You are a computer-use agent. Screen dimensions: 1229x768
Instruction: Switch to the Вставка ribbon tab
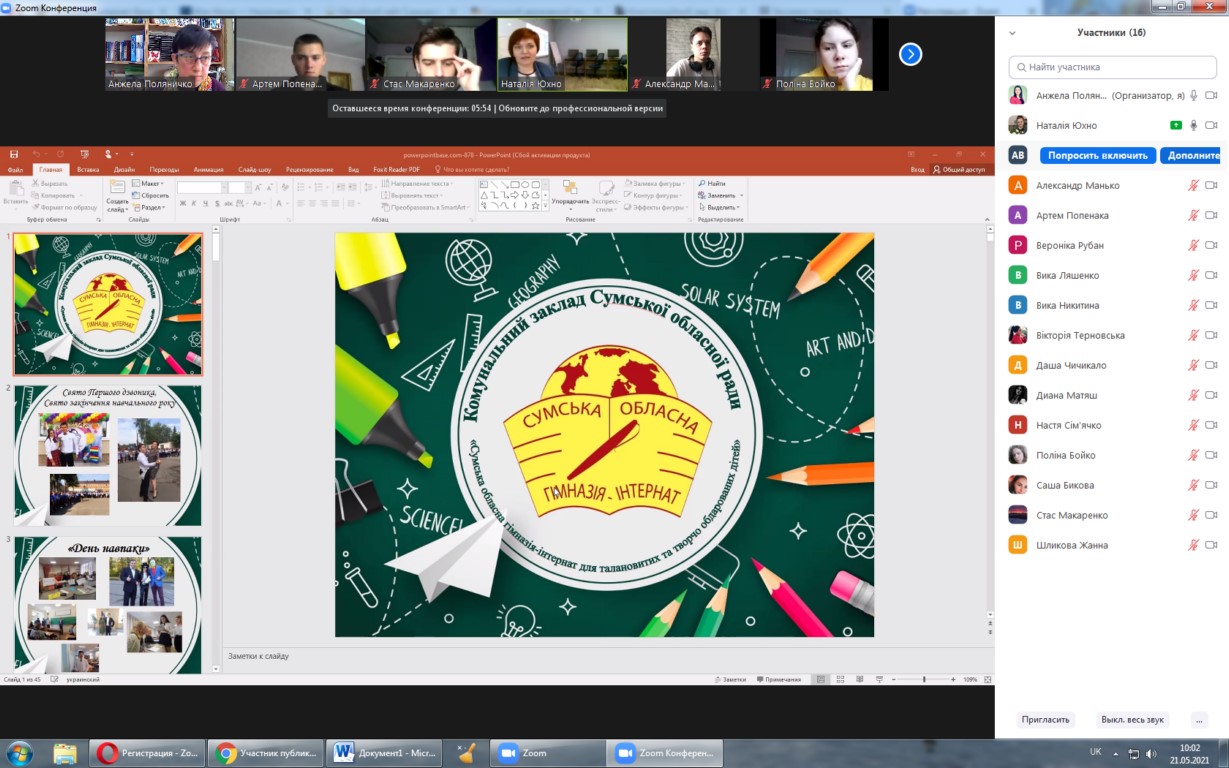[x=88, y=170]
